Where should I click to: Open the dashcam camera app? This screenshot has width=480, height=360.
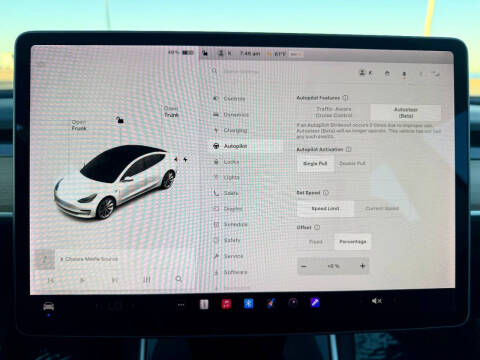click(293, 303)
